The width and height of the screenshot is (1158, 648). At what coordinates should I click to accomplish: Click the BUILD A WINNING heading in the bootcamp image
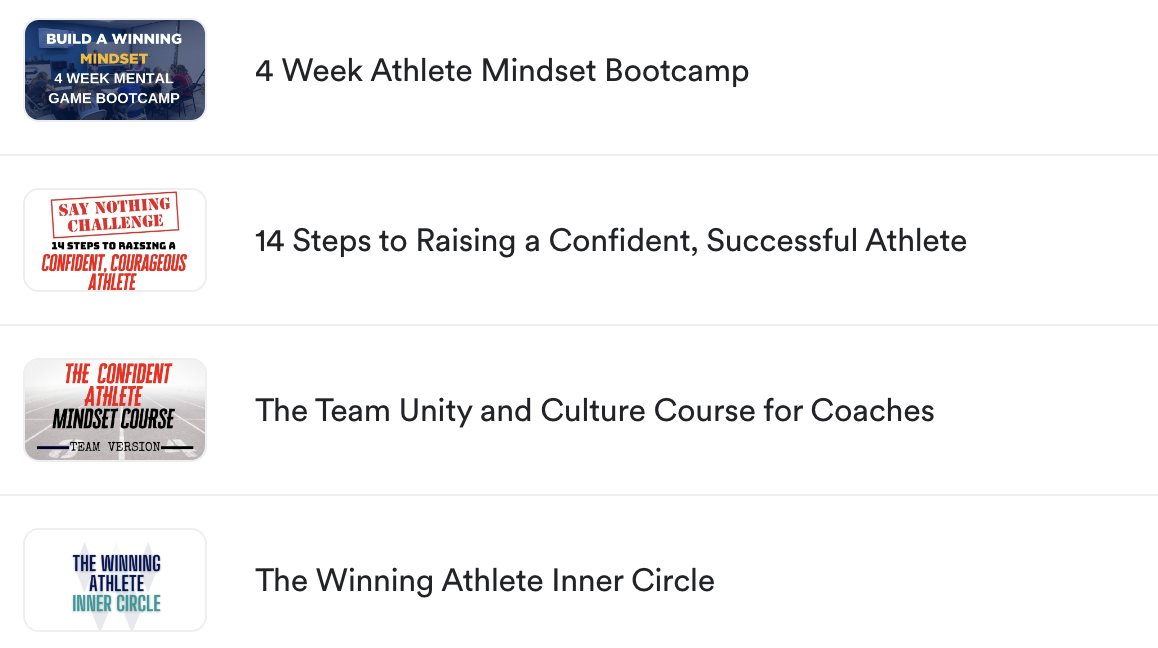pyautogui.click(x=114, y=40)
